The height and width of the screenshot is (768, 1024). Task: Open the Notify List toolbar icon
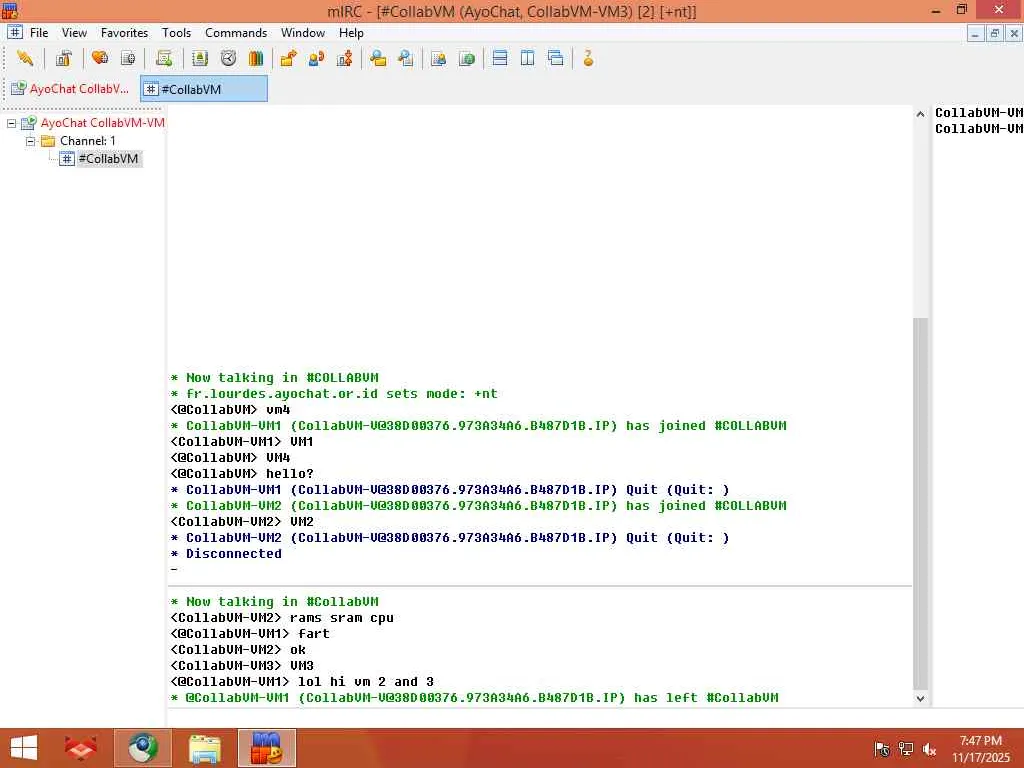click(x=439, y=58)
